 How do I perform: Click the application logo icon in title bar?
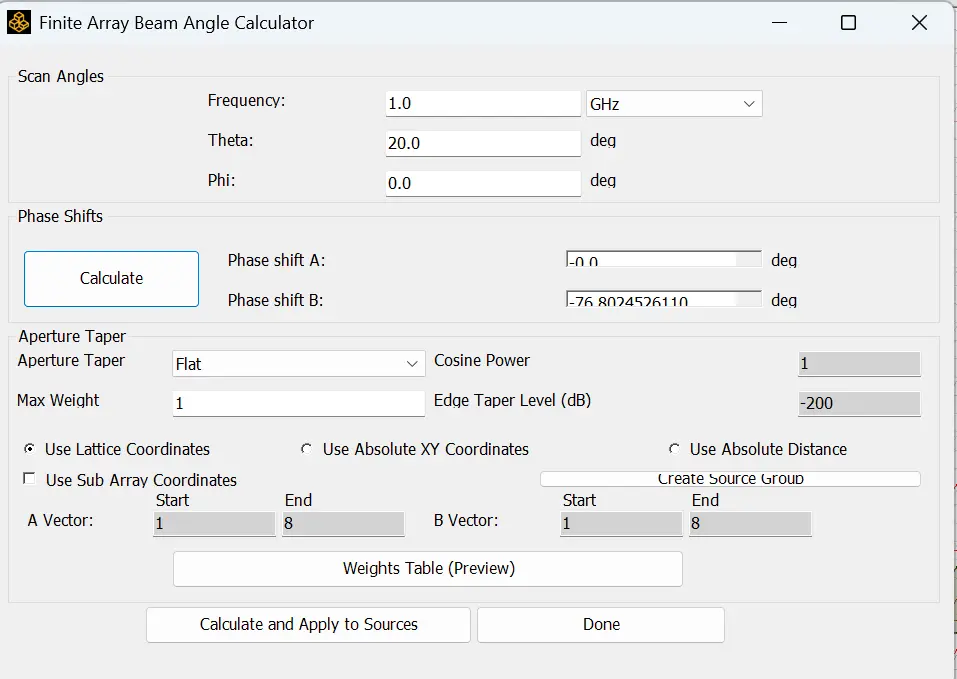click(19, 23)
